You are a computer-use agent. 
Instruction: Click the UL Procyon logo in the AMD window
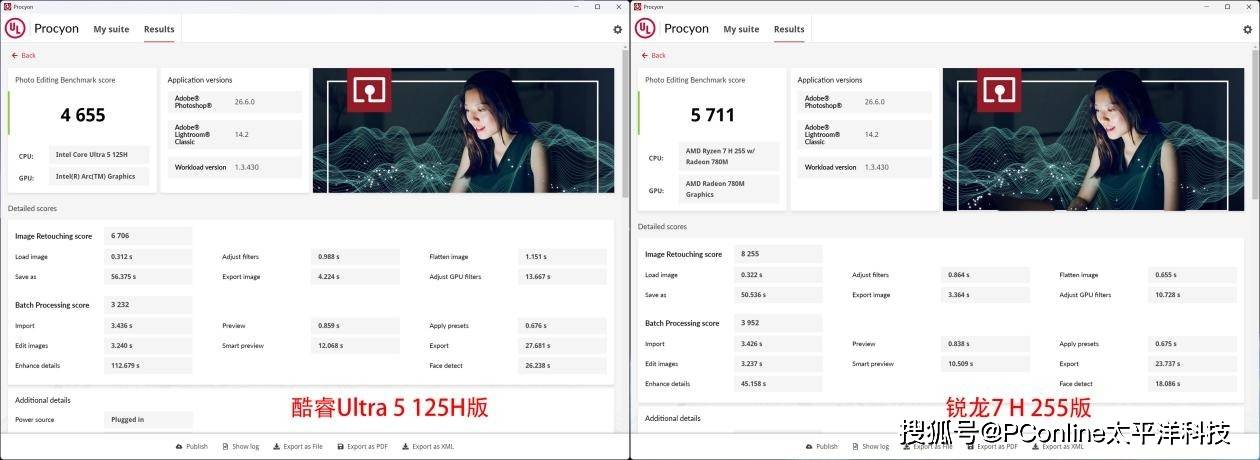(645, 29)
